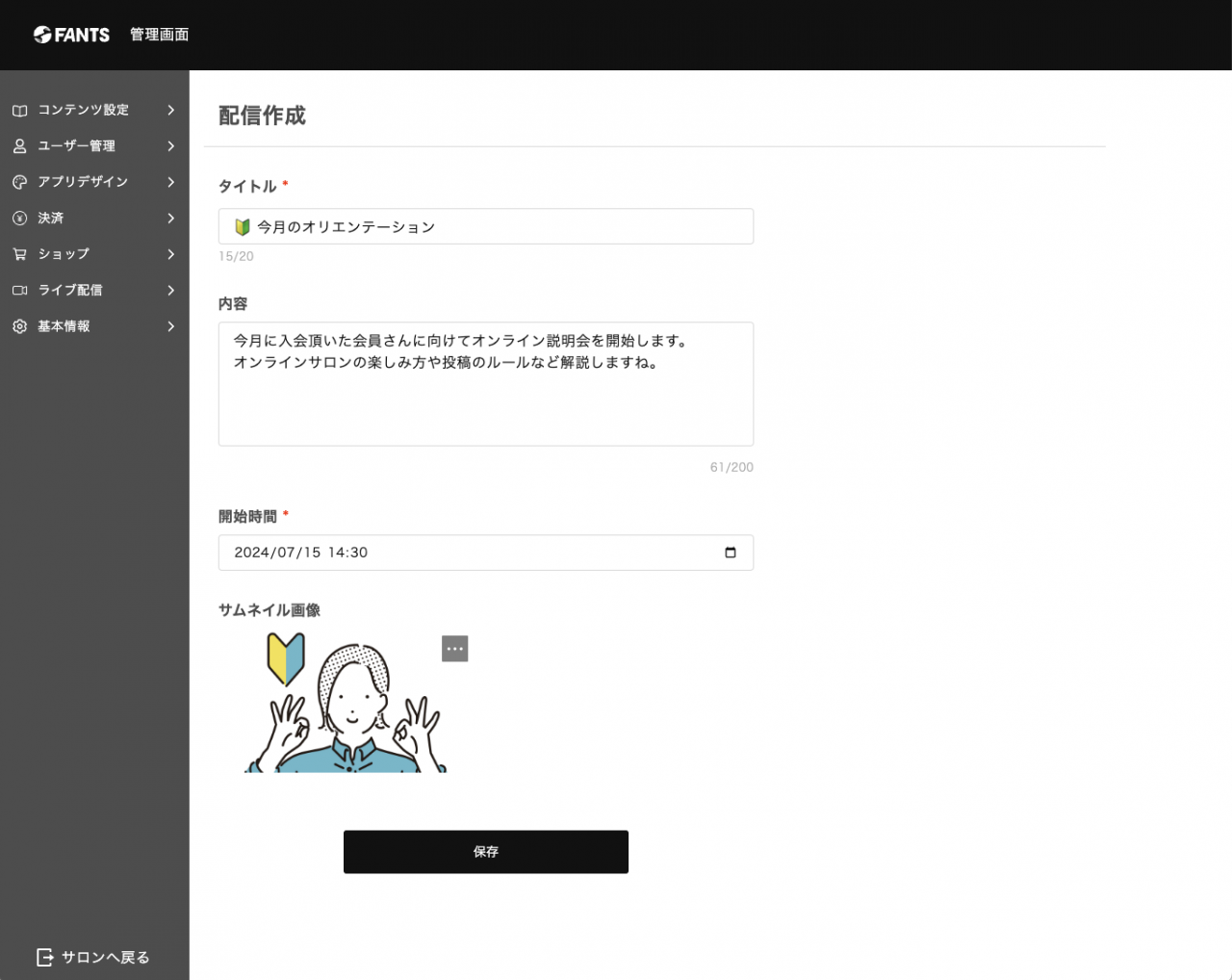Viewport: 1232px width, 980px height.
Task: Click the ライブ配信 video camera icon
Action: pyautogui.click(x=19, y=290)
